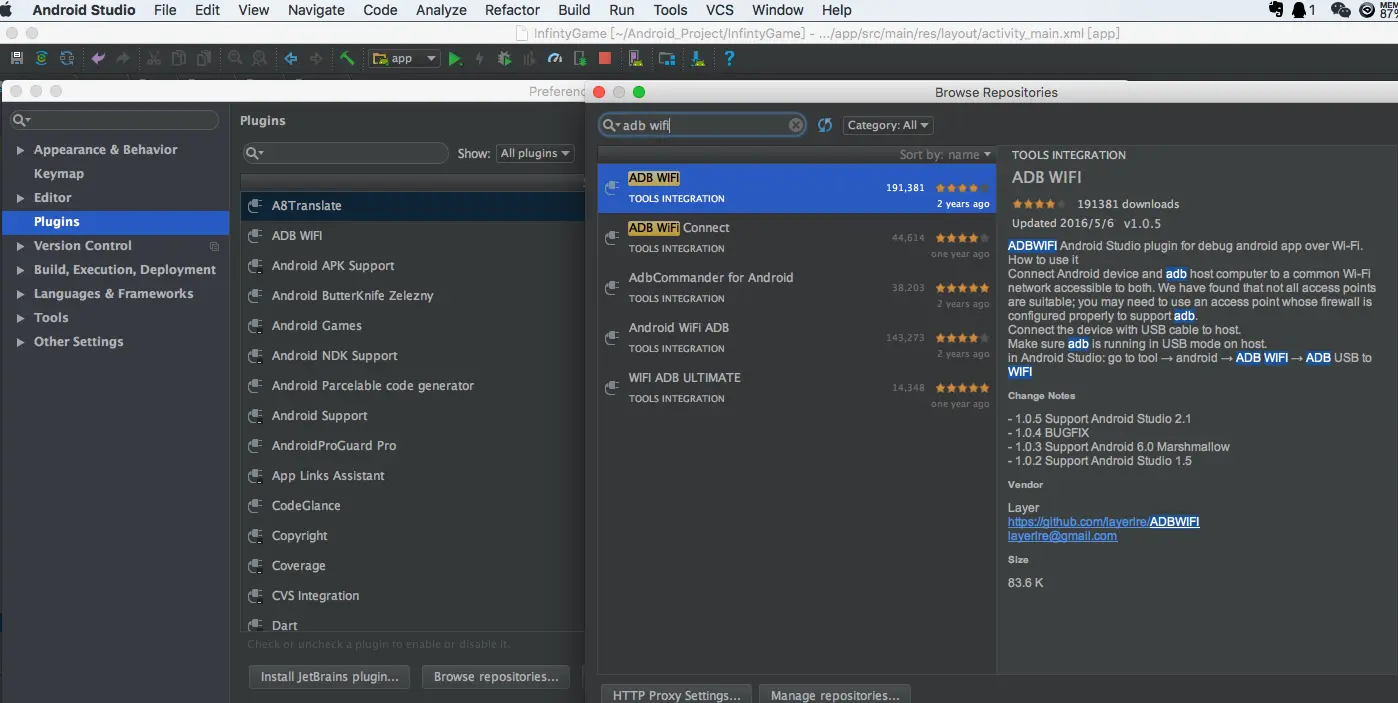The image size is (1398, 703).
Task: Open the Analyze menu
Action: [441, 10]
